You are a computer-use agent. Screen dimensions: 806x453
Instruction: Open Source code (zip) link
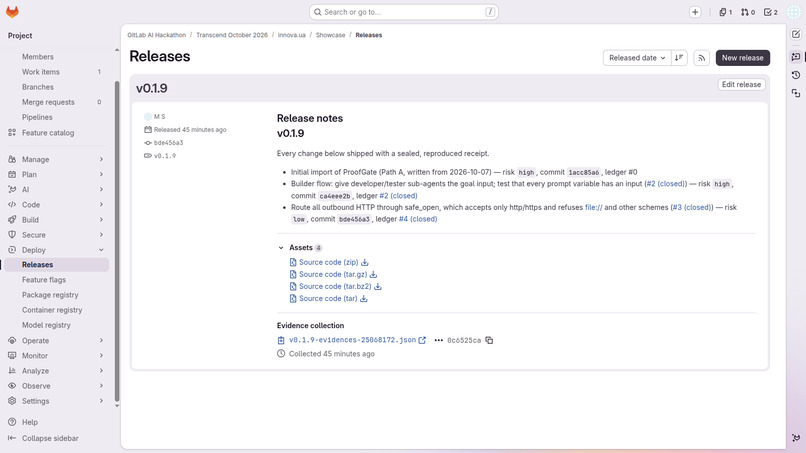[x=328, y=262]
